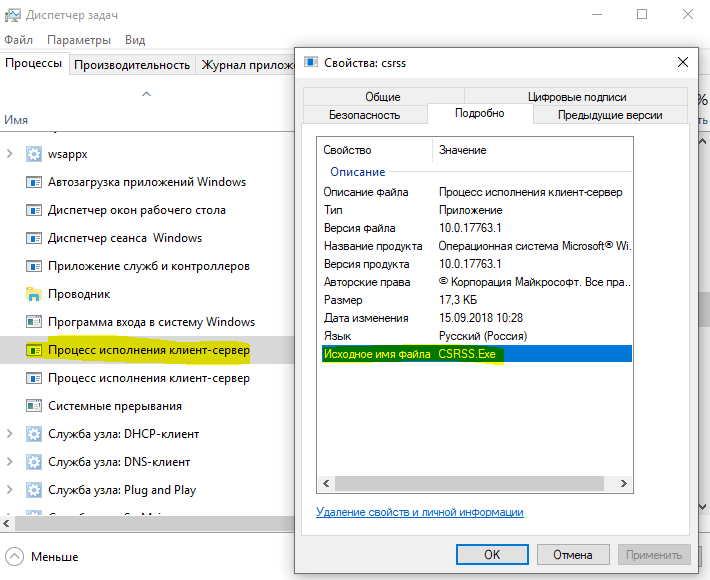Click icon beside Приложение служб и контроллеров

click(x=34, y=266)
